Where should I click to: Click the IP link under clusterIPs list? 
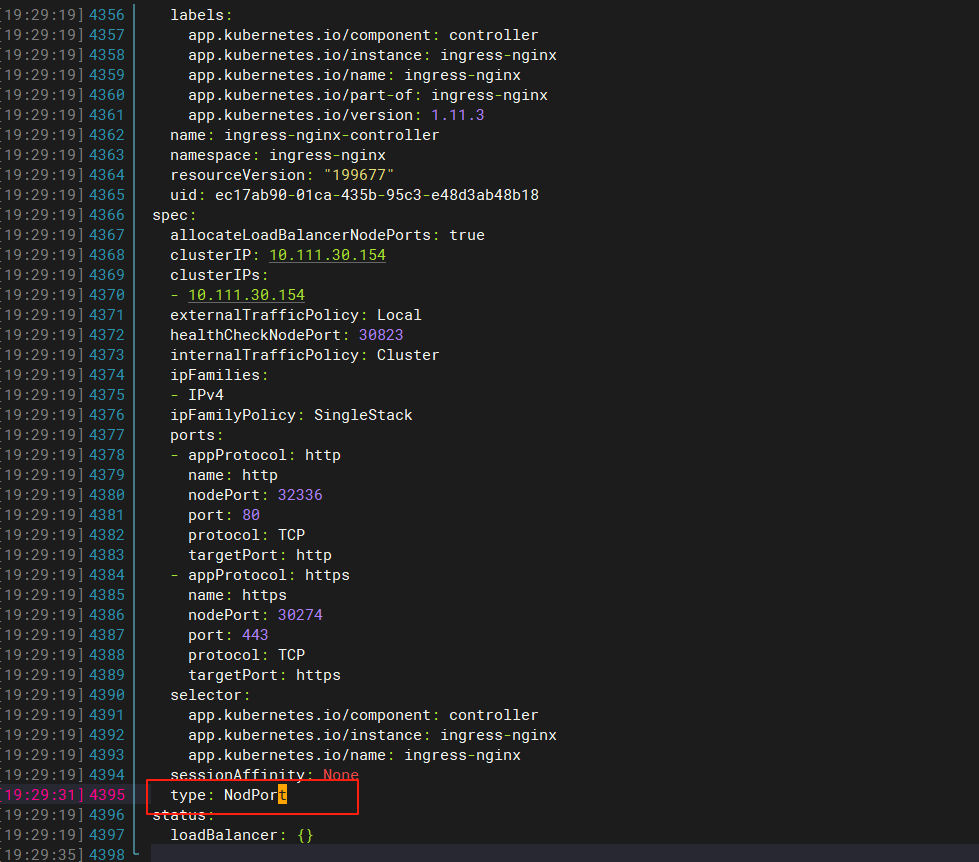246,295
